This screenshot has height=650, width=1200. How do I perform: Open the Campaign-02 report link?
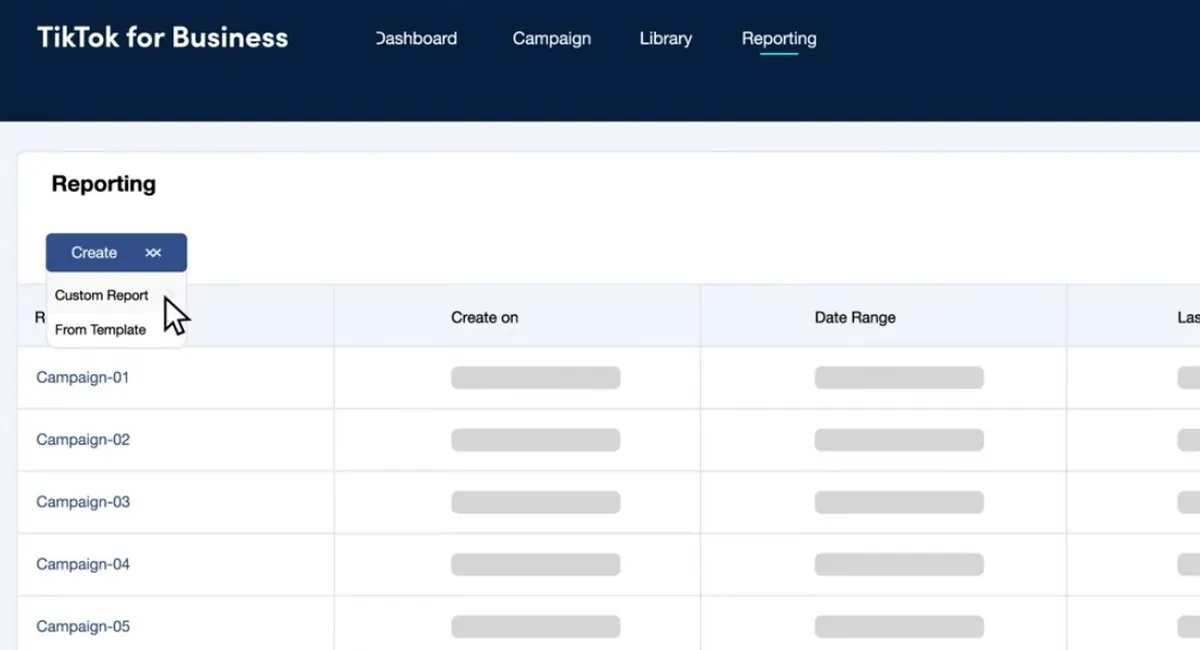(82, 440)
